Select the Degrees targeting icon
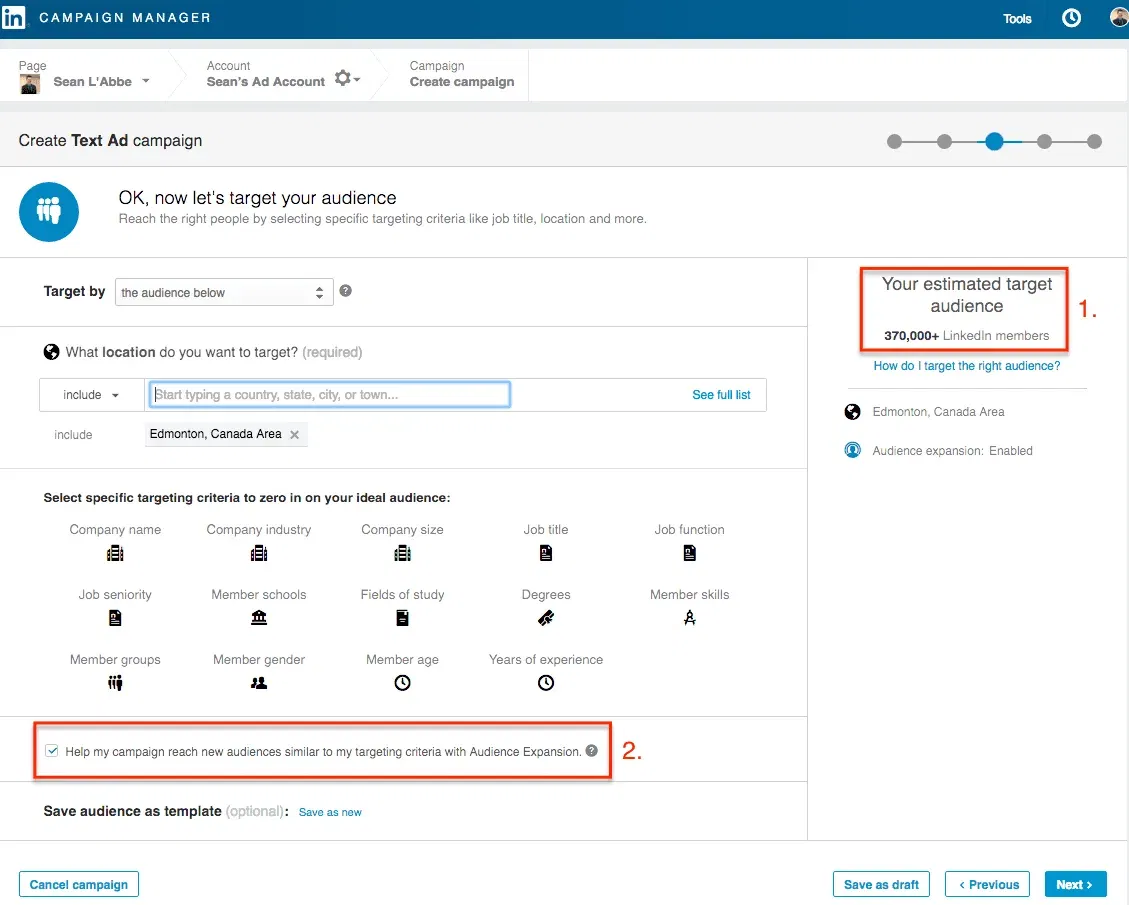The height and width of the screenshot is (905, 1129). click(545, 617)
